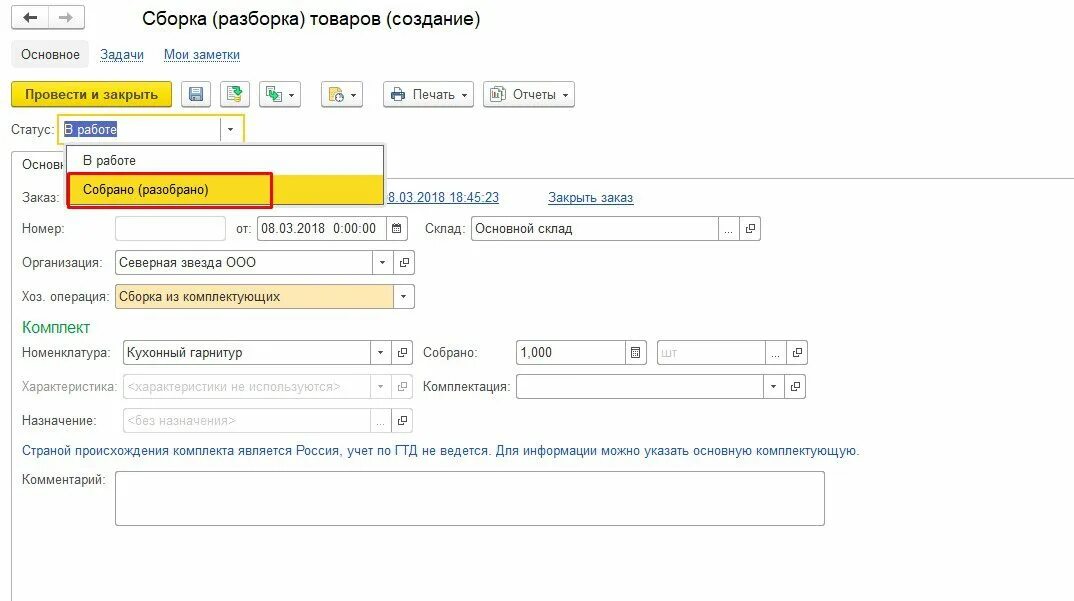Screen dimensions: 1074x601
Task: Open the Основной склад record with open icon
Action: click(x=750, y=229)
